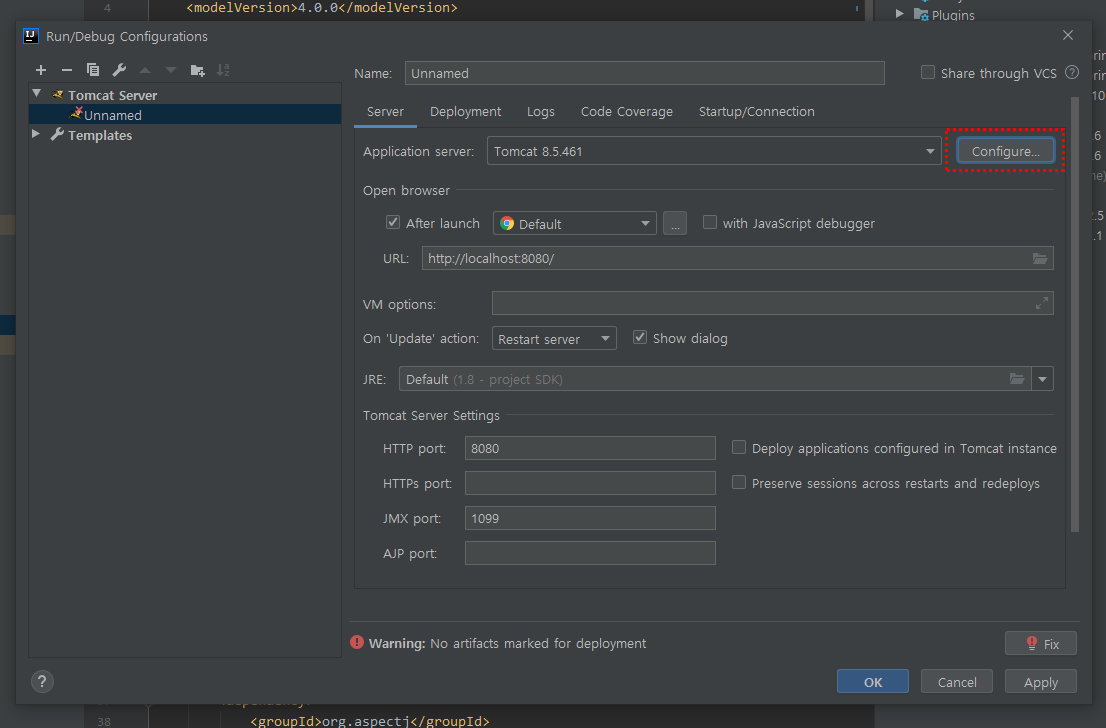
Task: Click the ellipsis browser settings button
Action: (x=675, y=224)
